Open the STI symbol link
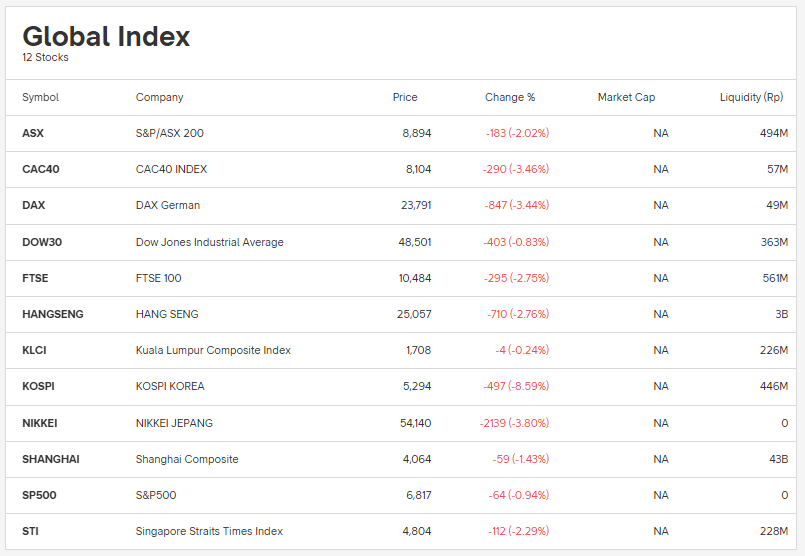 pos(31,531)
